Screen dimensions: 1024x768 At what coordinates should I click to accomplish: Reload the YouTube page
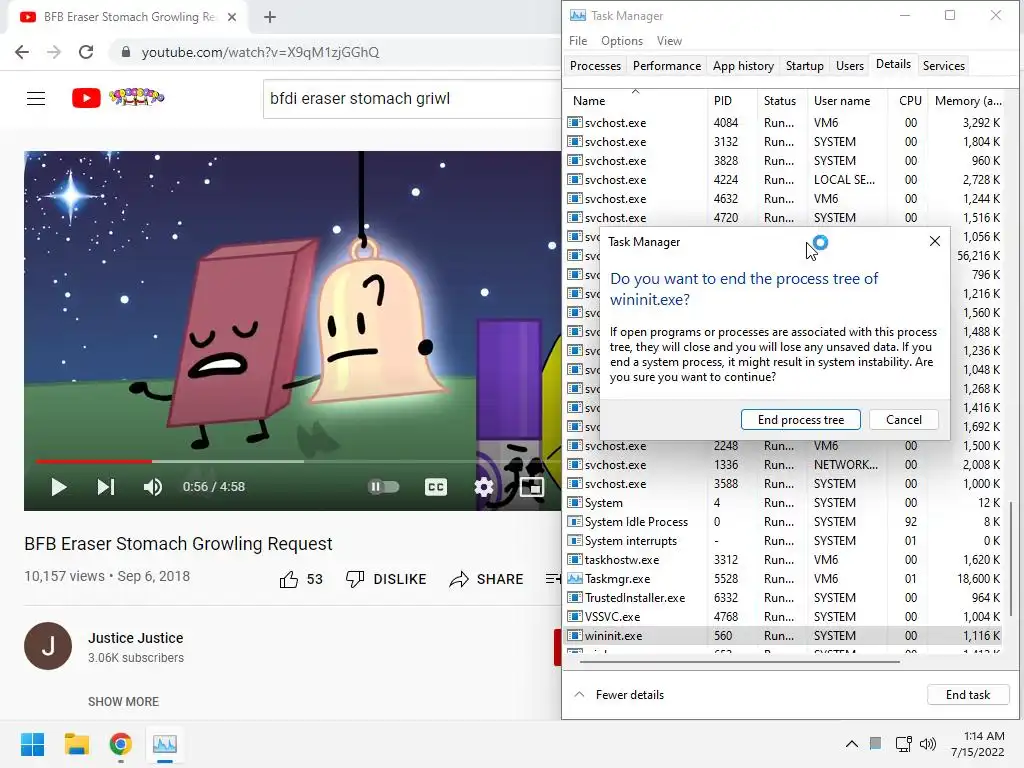86,52
